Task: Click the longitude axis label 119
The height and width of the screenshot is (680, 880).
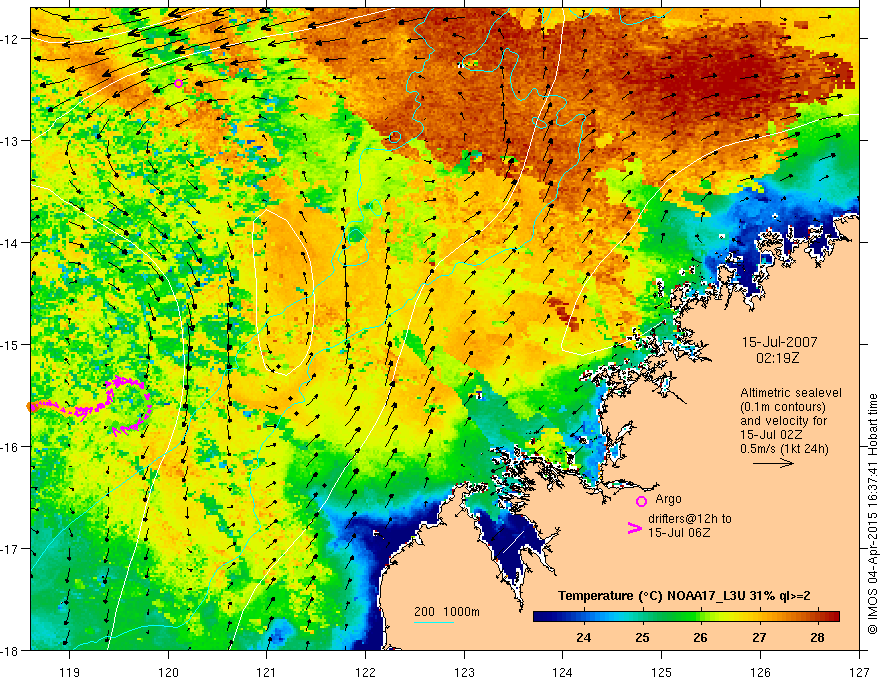Action: click(70, 672)
